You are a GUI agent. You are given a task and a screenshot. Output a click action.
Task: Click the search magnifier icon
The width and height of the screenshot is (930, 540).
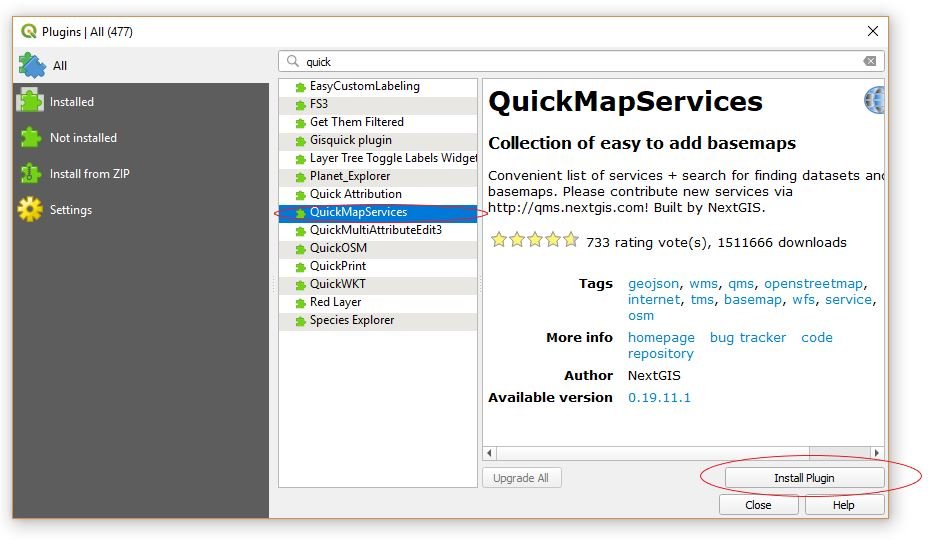point(292,61)
